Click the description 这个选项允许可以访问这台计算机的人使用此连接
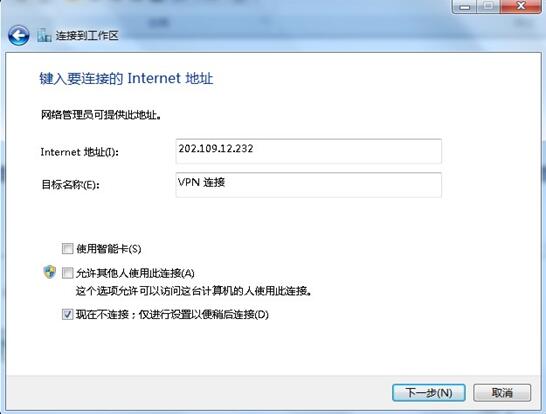The width and height of the screenshot is (546, 414). (194, 291)
